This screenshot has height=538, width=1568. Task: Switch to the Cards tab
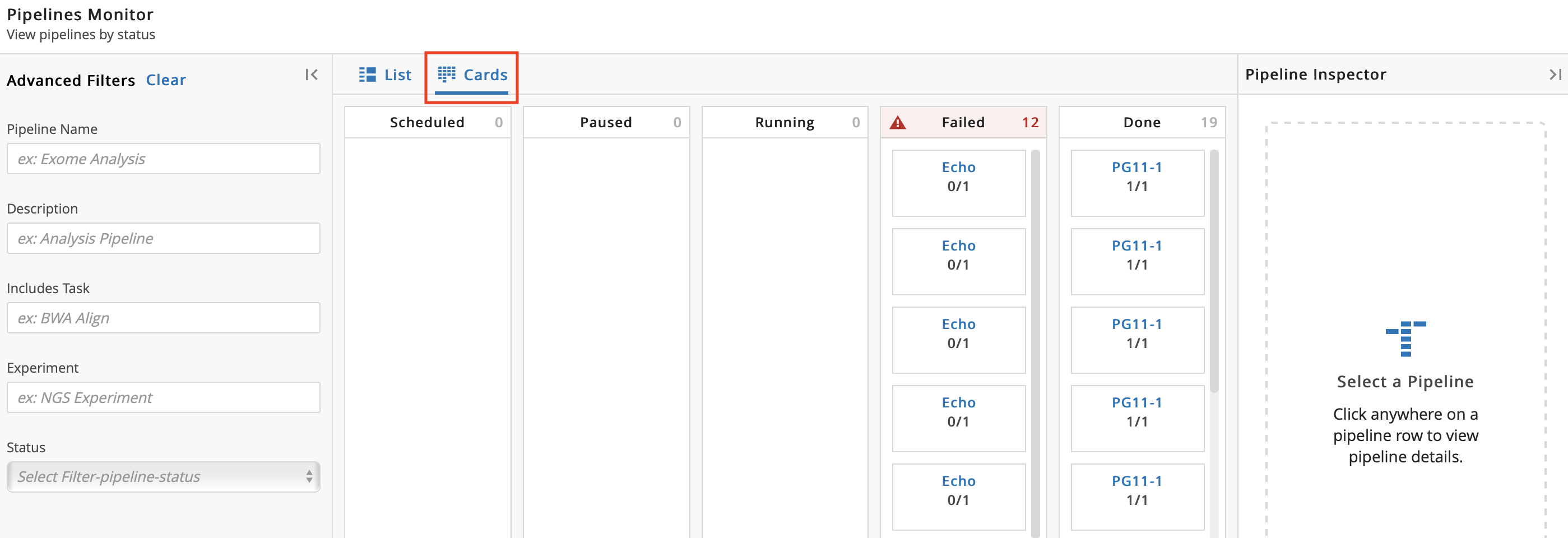472,75
